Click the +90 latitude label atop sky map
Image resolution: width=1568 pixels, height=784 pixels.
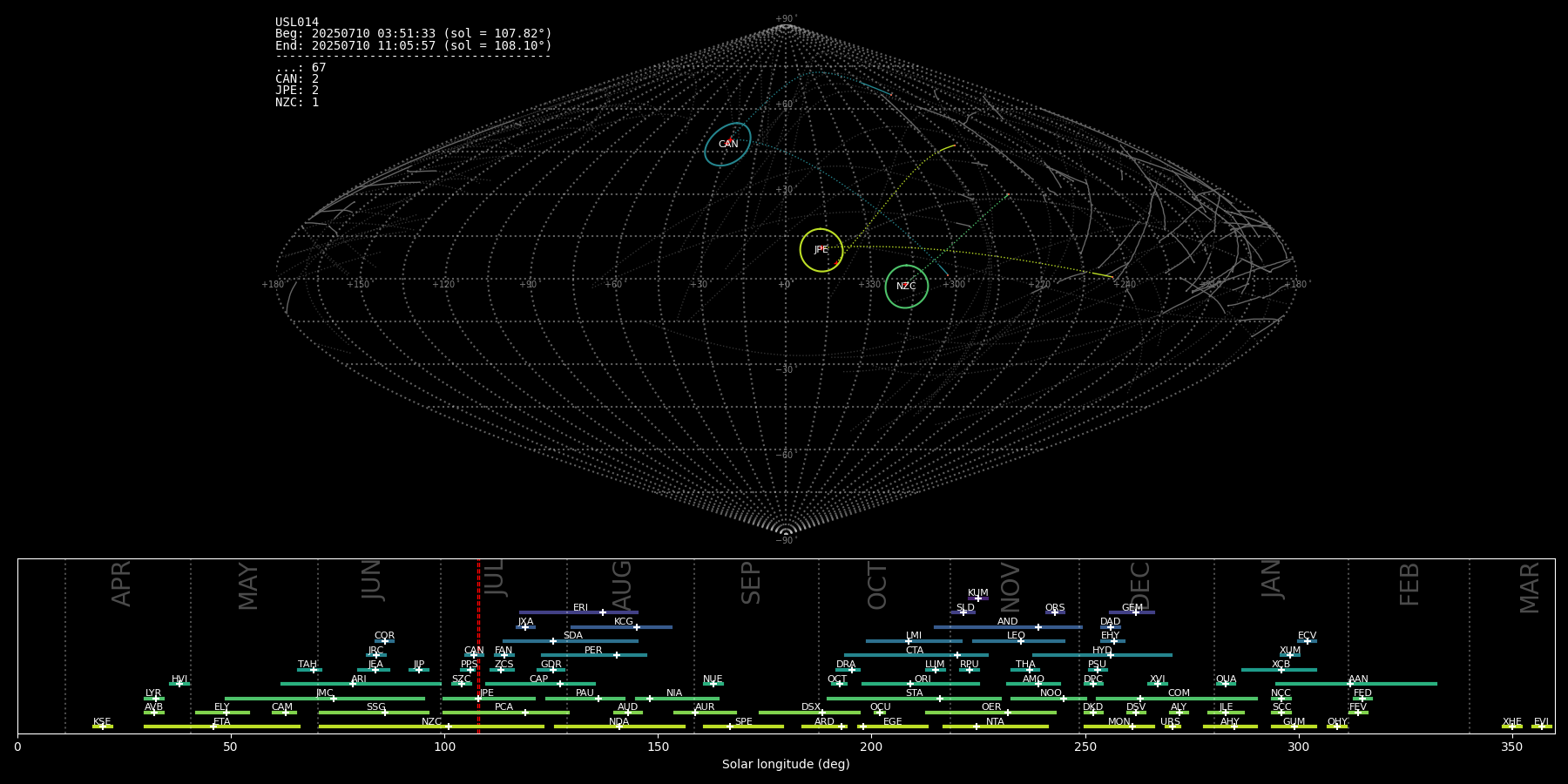786,19
